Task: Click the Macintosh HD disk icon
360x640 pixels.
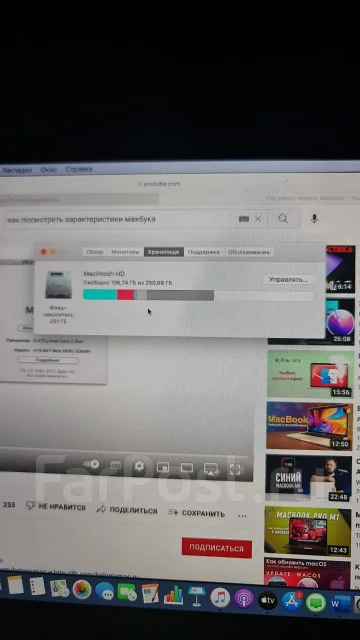Action: click(58, 284)
